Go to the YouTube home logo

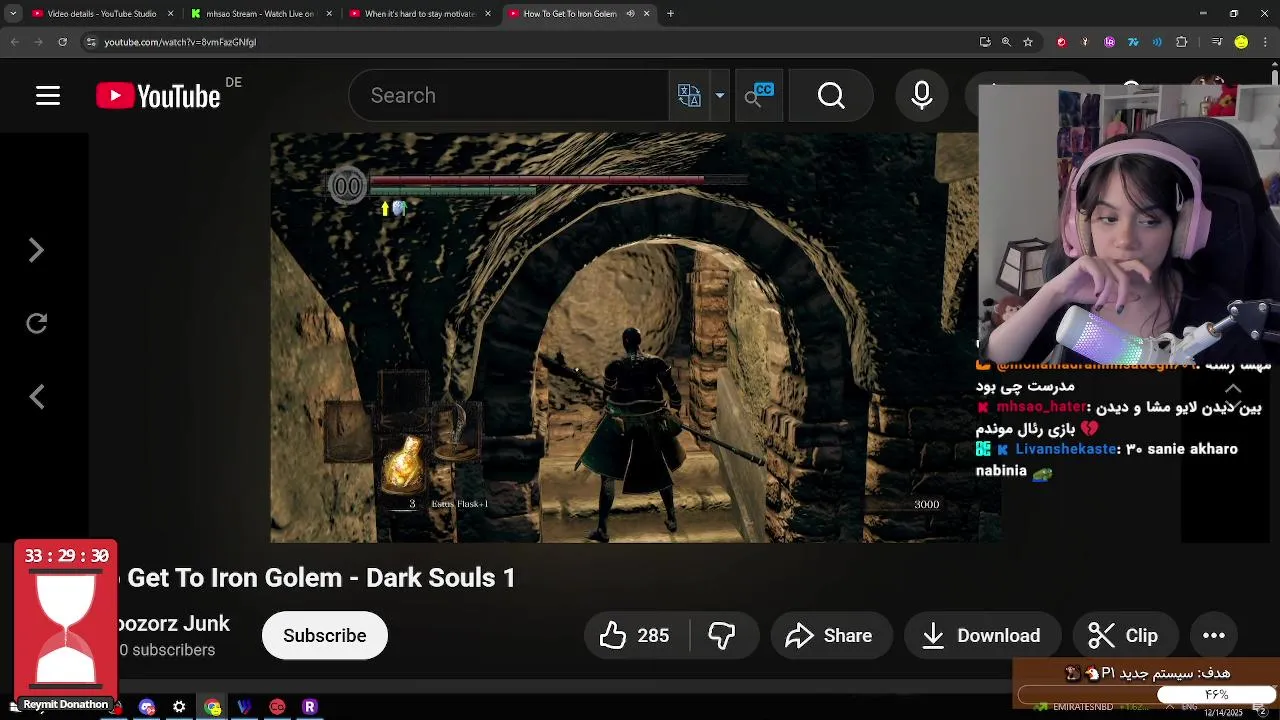(158, 96)
